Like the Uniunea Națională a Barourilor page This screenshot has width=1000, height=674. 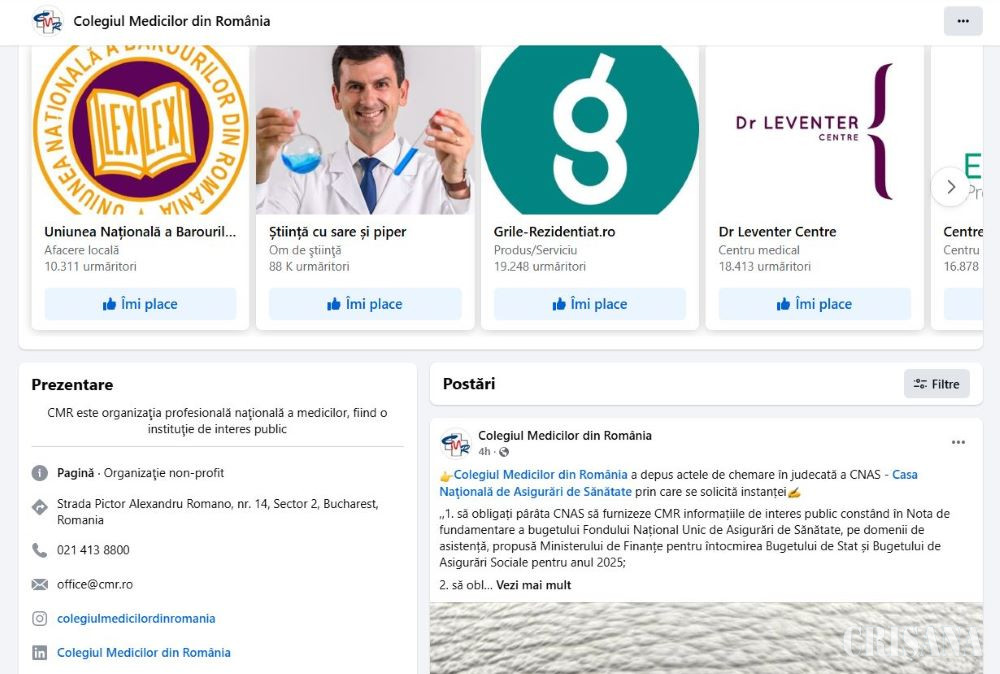pyautogui.click(x=140, y=304)
